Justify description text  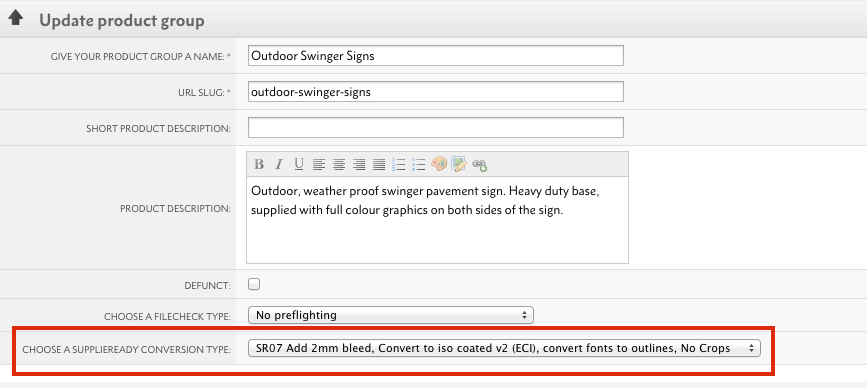click(379, 164)
